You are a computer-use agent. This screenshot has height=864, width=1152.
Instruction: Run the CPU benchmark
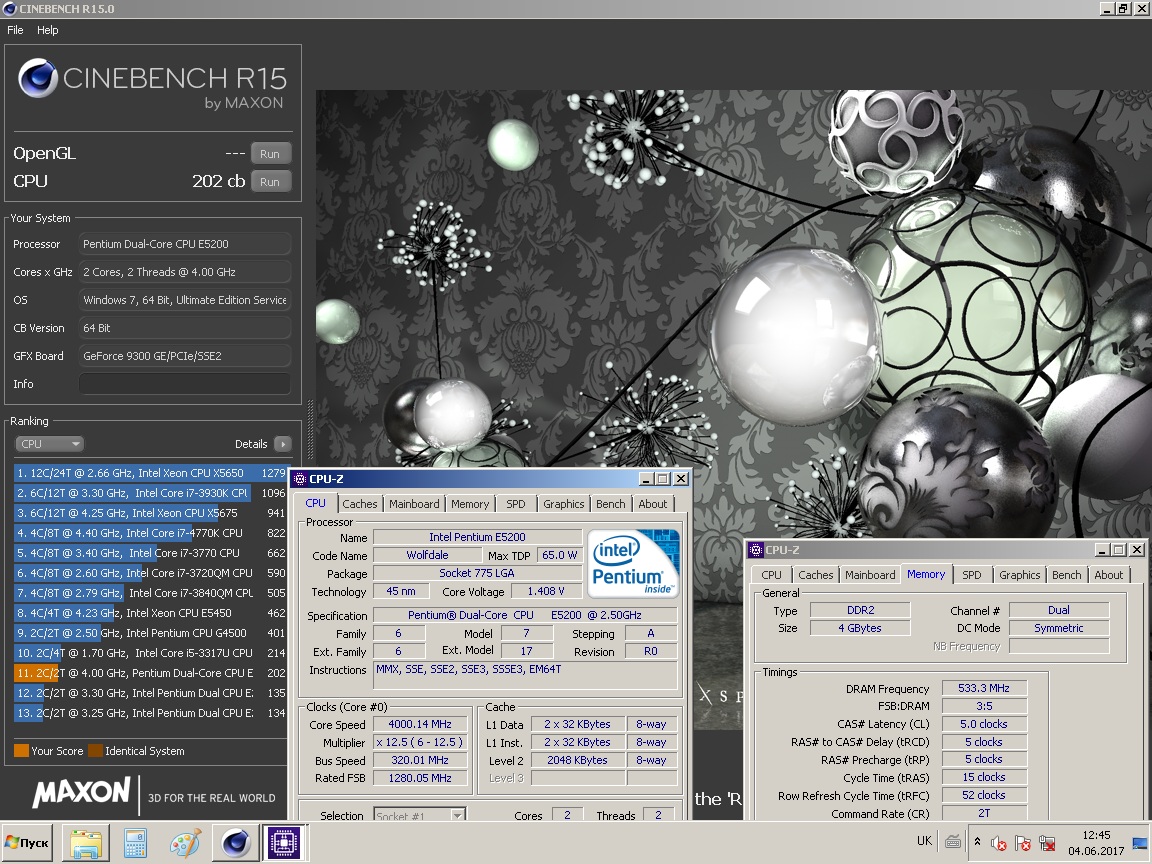pyautogui.click(x=270, y=181)
